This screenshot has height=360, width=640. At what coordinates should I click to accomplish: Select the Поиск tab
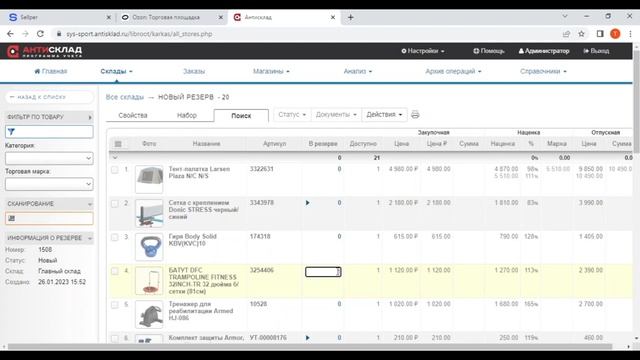(241, 116)
